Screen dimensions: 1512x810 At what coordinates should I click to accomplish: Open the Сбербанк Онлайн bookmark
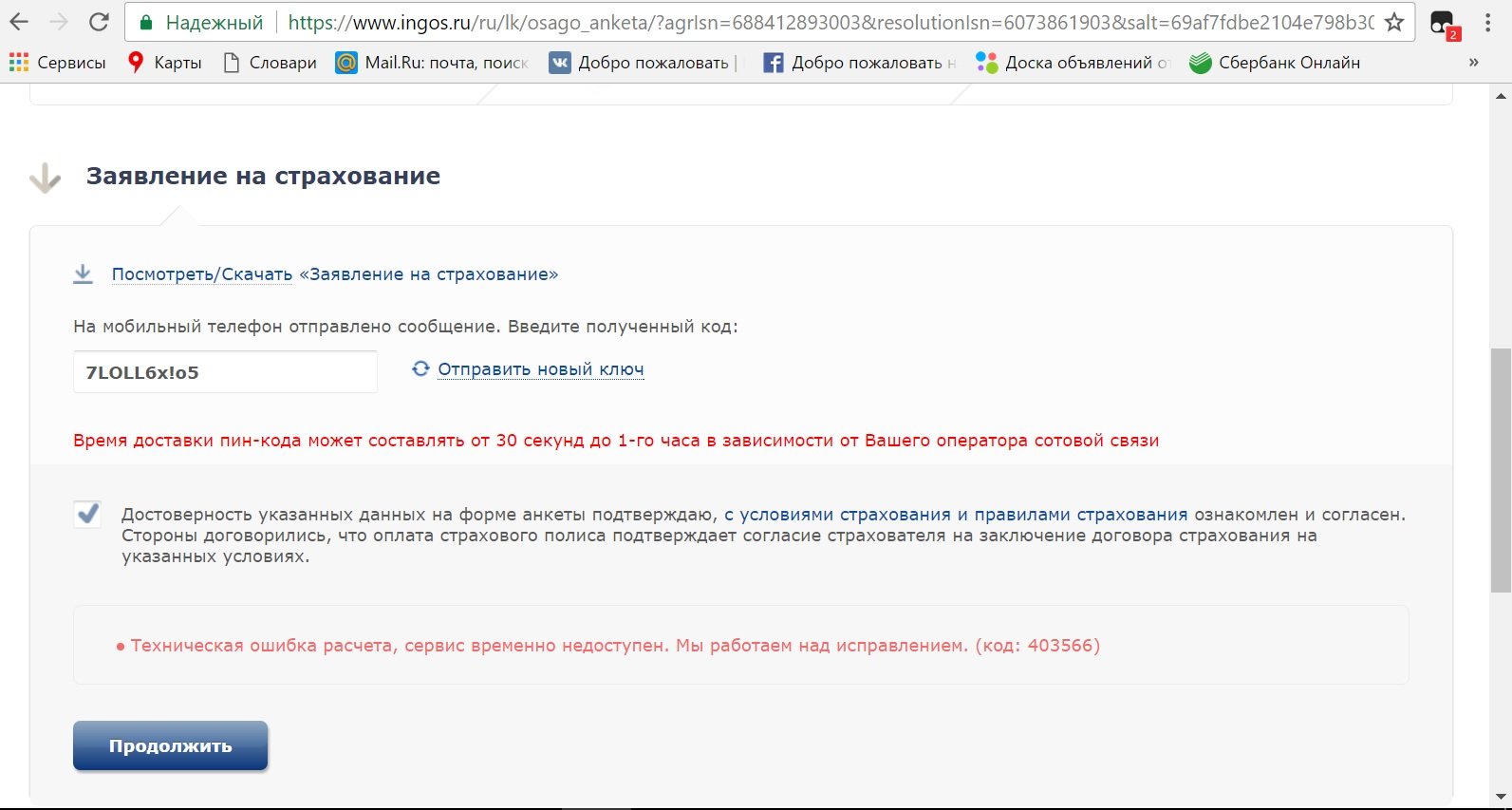click(1275, 63)
